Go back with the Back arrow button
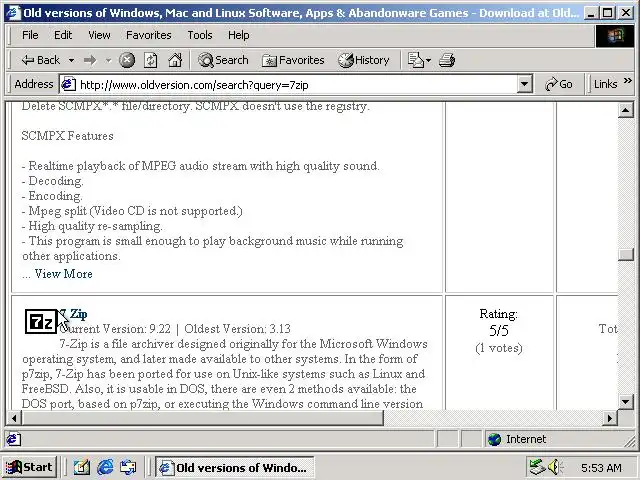640x480 pixels. [x=40, y=60]
